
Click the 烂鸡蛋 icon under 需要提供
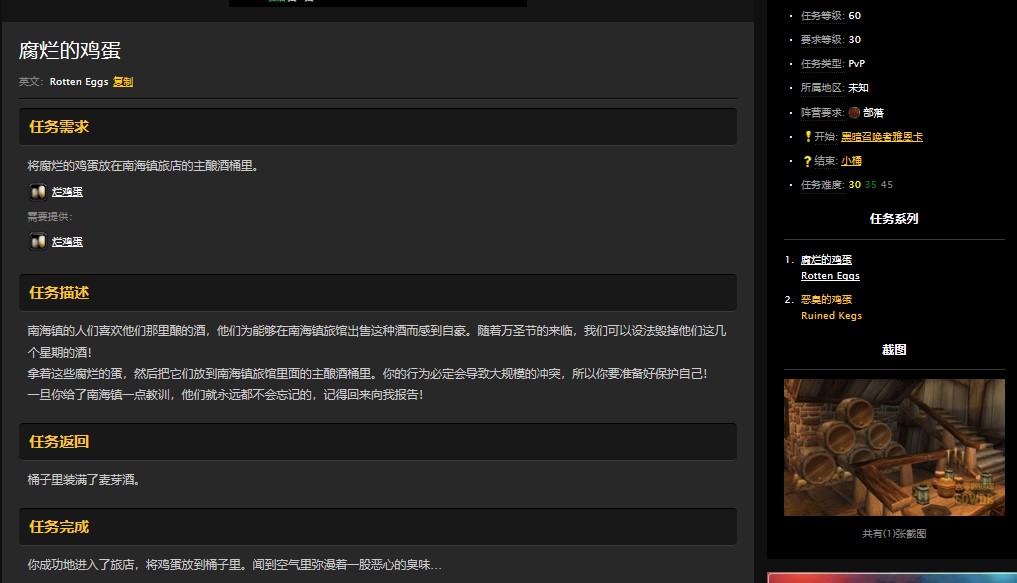click(38, 241)
